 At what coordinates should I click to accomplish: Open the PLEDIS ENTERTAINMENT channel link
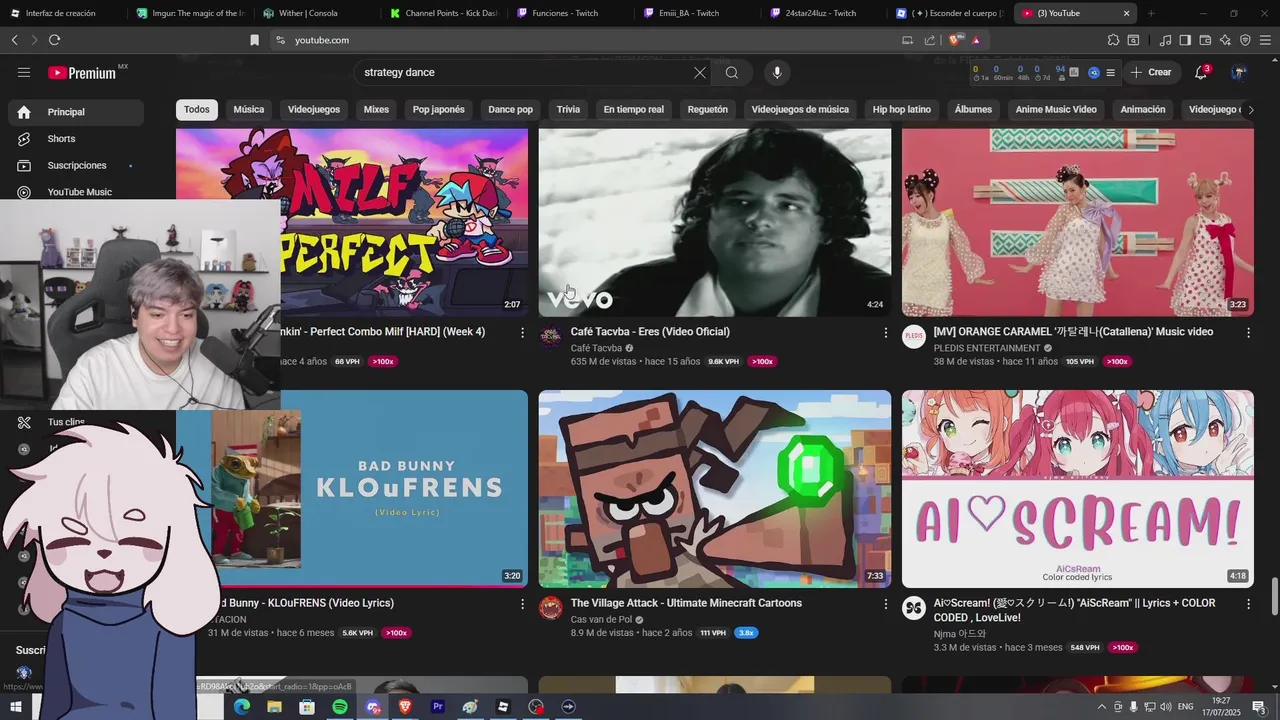[x=987, y=348]
